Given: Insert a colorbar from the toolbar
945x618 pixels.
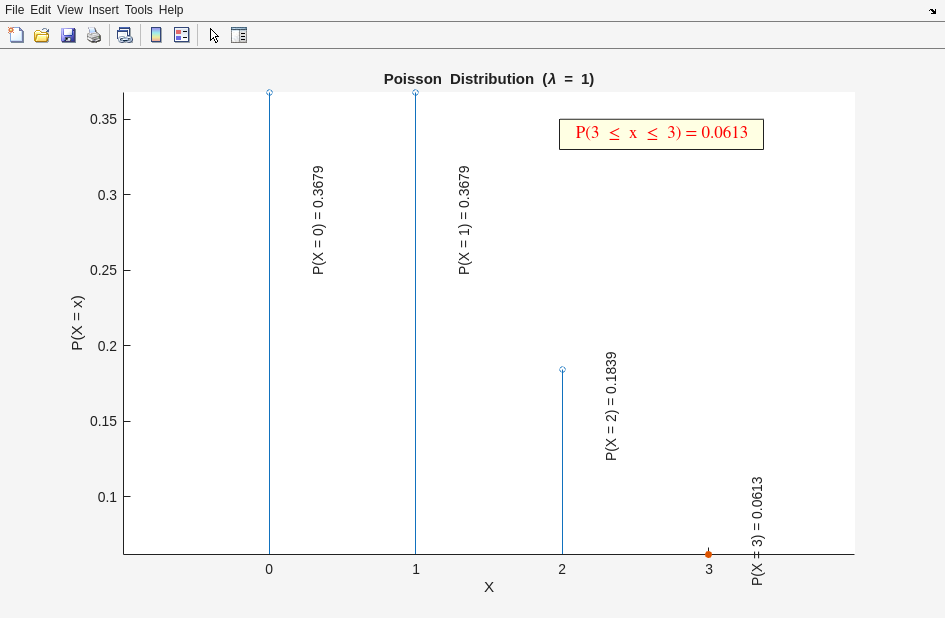Looking at the screenshot, I should [156, 35].
